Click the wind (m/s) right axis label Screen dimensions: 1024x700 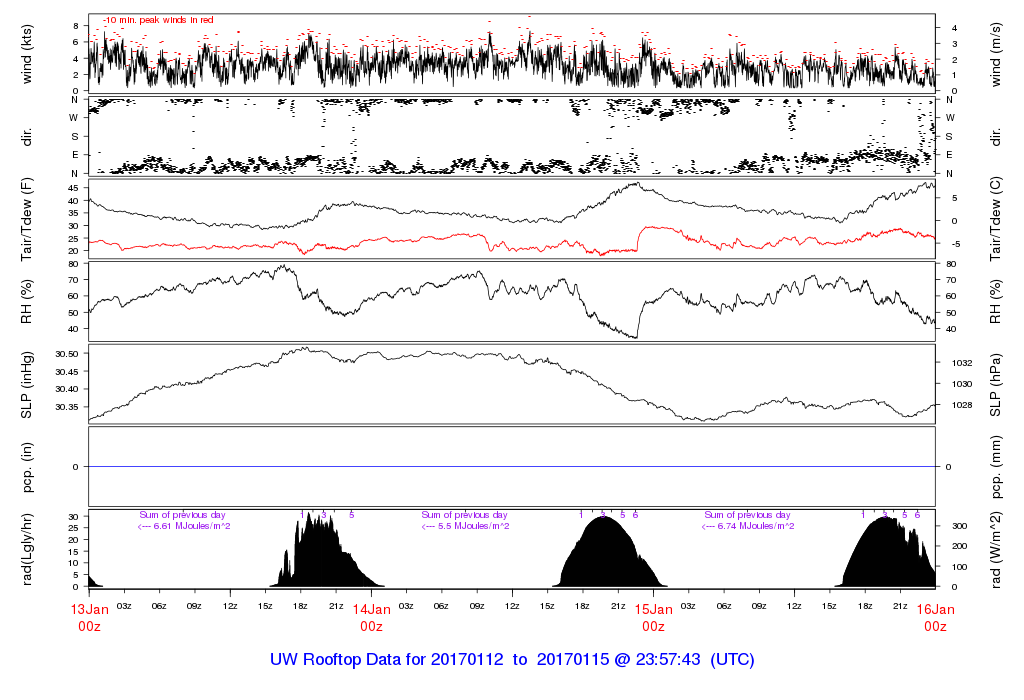click(997, 54)
